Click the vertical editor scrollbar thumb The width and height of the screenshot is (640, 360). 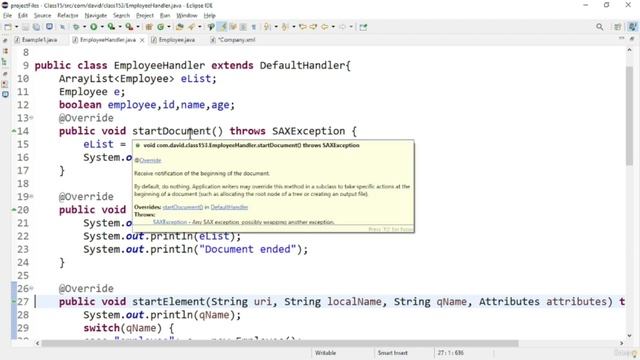629,116
